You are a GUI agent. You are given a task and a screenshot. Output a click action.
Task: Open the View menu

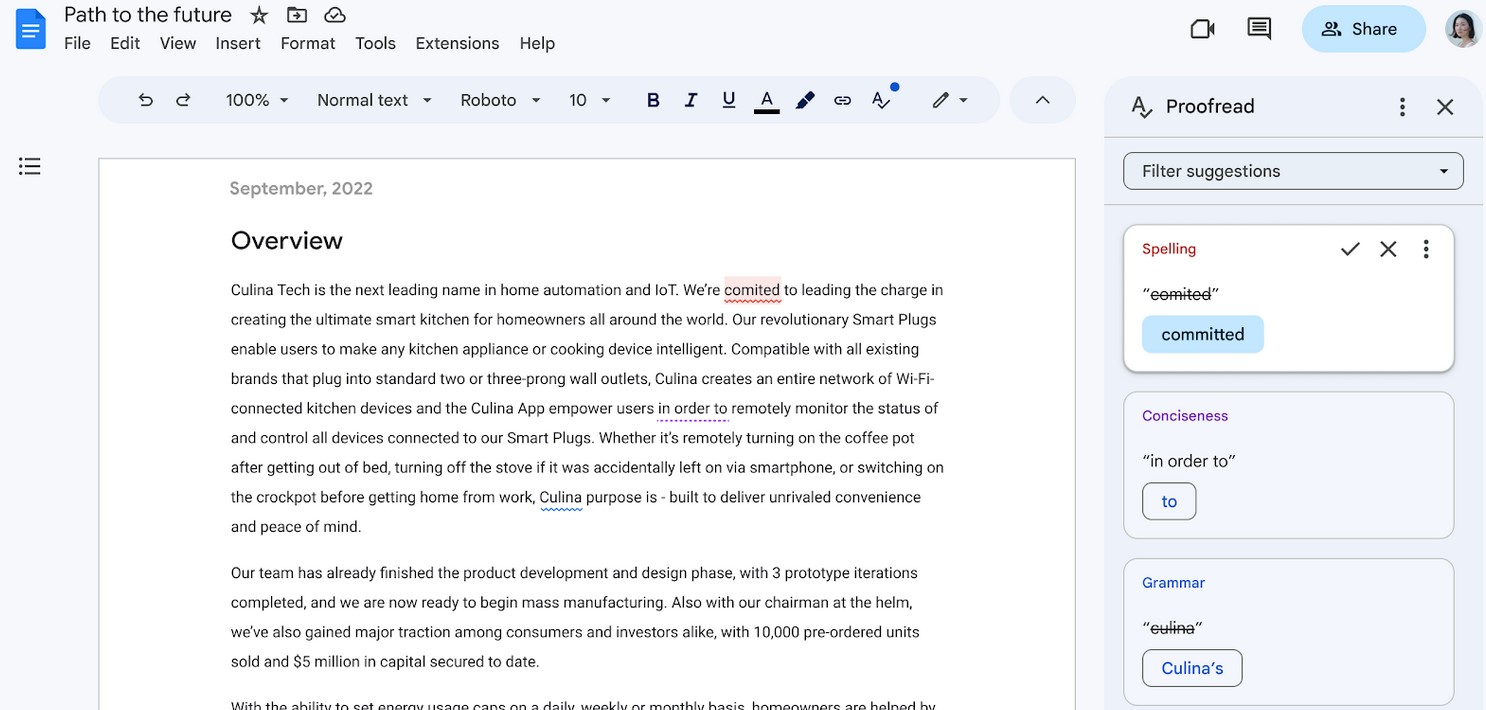178,43
